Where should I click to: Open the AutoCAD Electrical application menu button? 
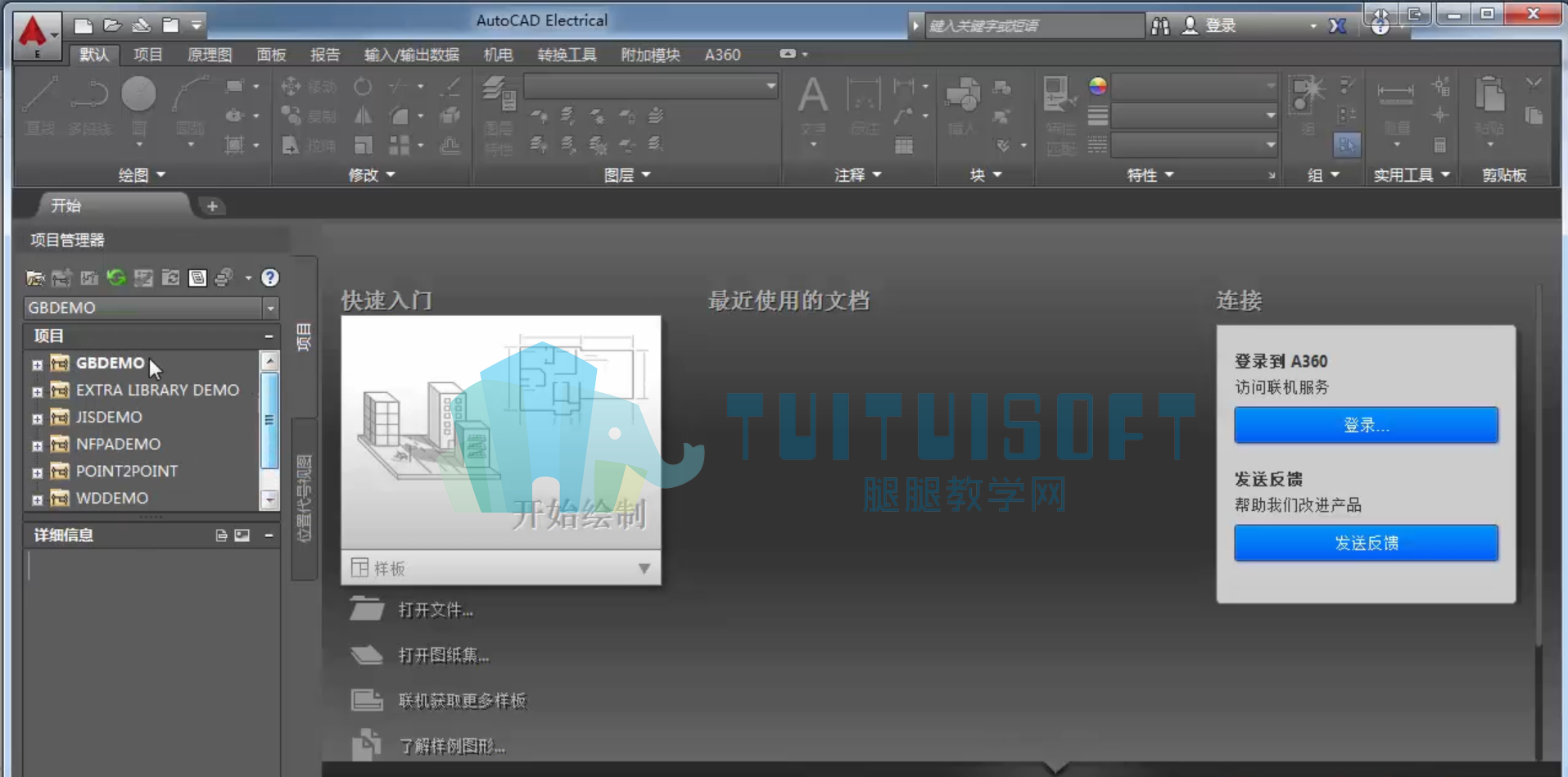pyautogui.click(x=37, y=36)
